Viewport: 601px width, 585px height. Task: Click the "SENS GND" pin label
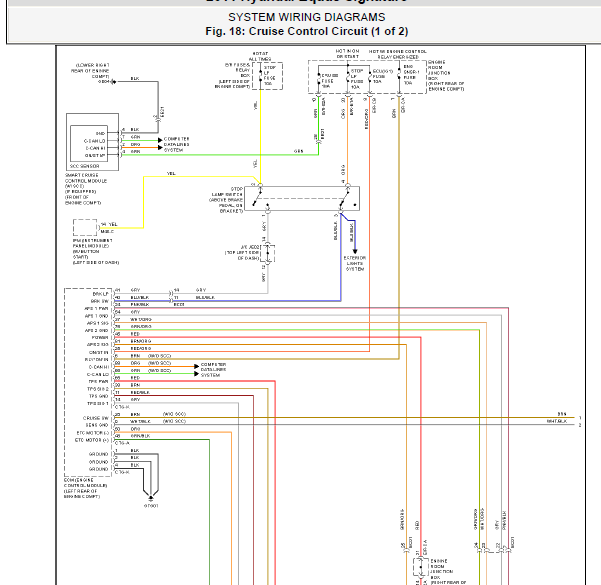[97, 425]
